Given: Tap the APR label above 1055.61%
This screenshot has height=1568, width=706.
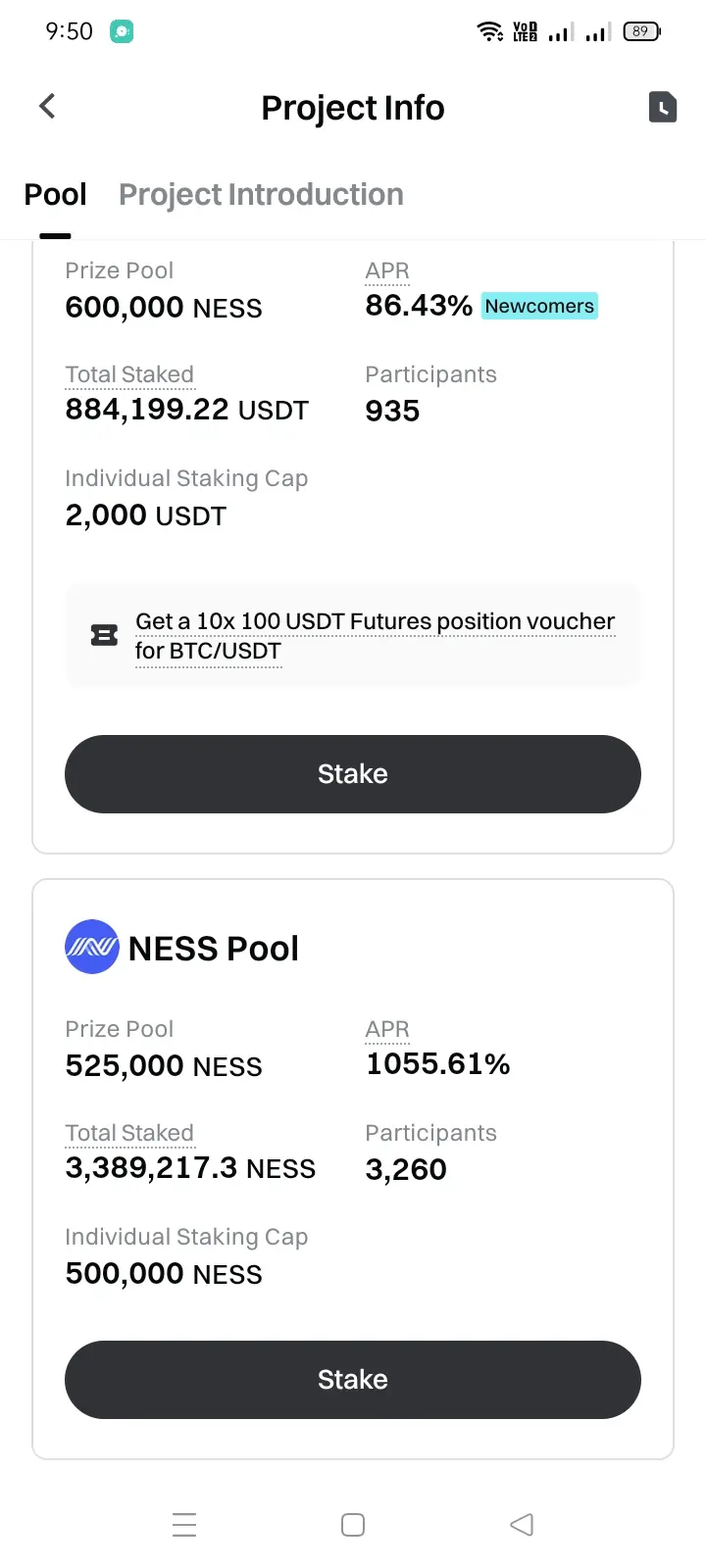Looking at the screenshot, I should [x=387, y=1029].
